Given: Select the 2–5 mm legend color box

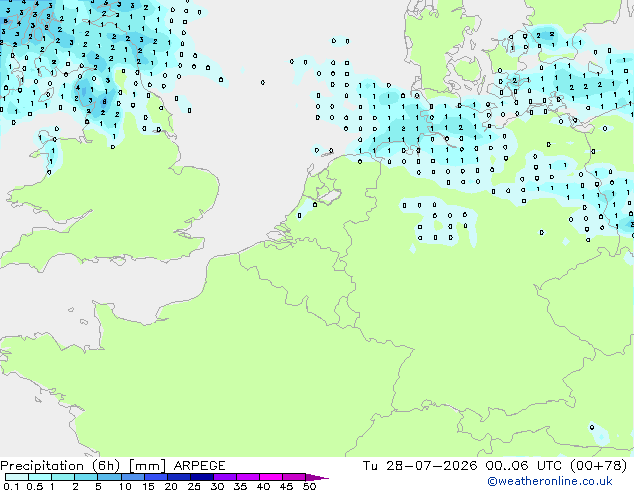Looking at the screenshot, I should pyautogui.click(x=86, y=477).
